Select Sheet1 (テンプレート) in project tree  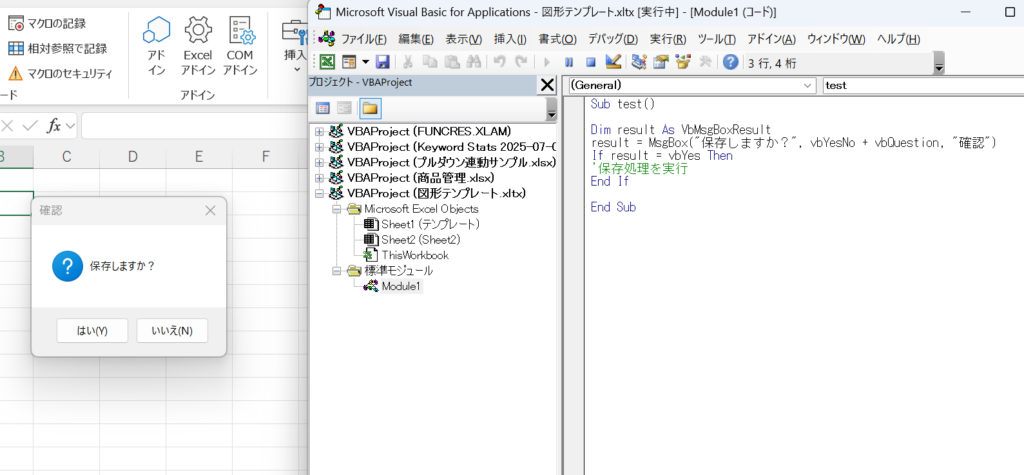(430, 224)
